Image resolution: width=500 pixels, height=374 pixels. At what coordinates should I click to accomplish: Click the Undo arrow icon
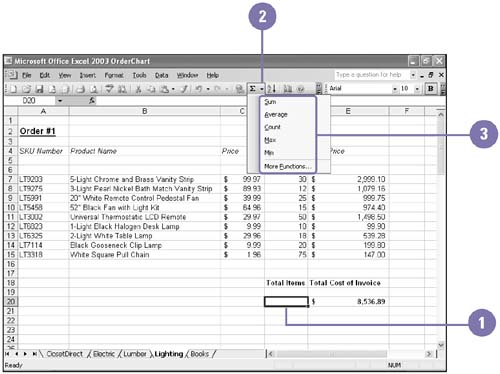199,89
